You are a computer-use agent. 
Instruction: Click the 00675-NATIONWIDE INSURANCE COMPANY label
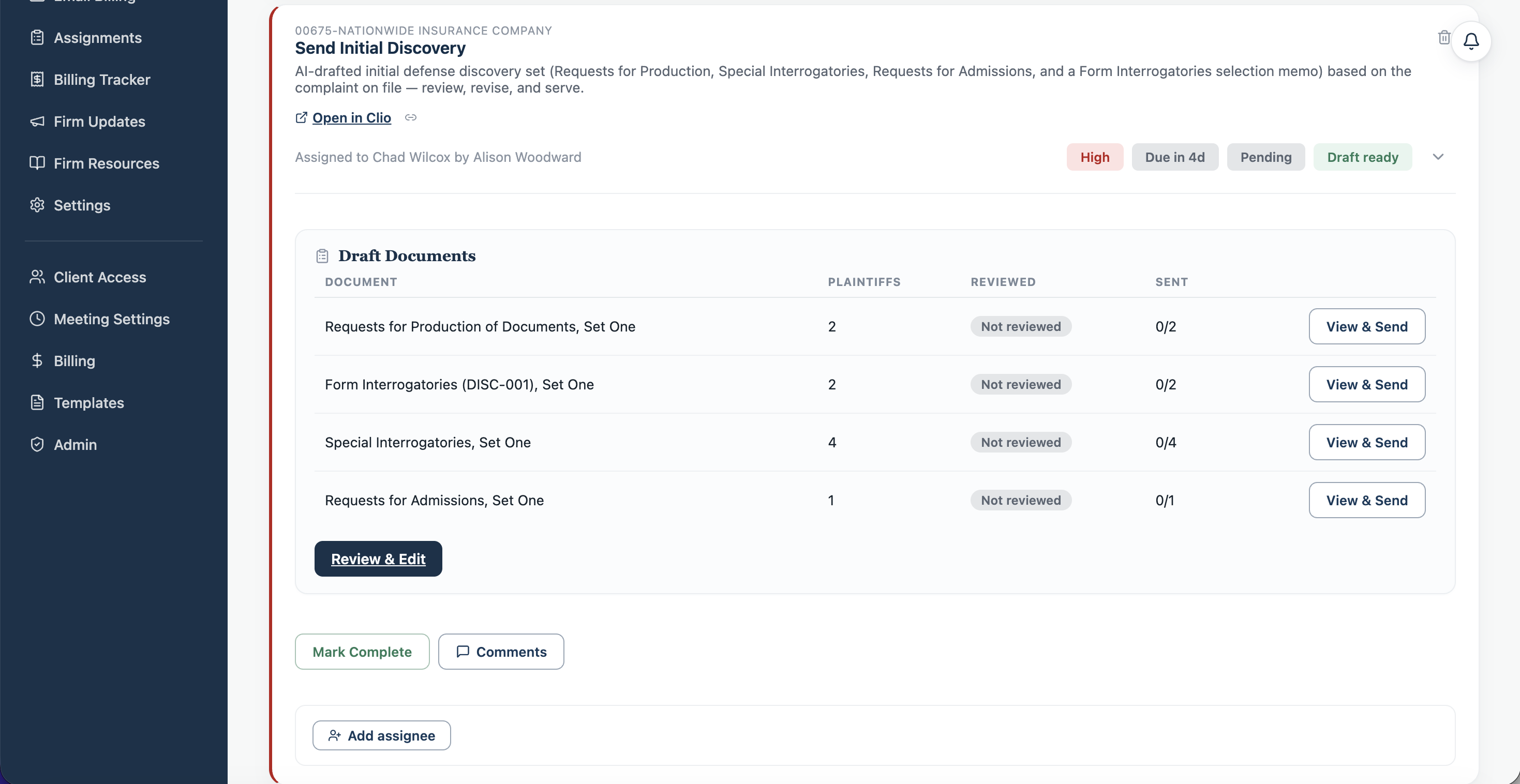tap(424, 30)
